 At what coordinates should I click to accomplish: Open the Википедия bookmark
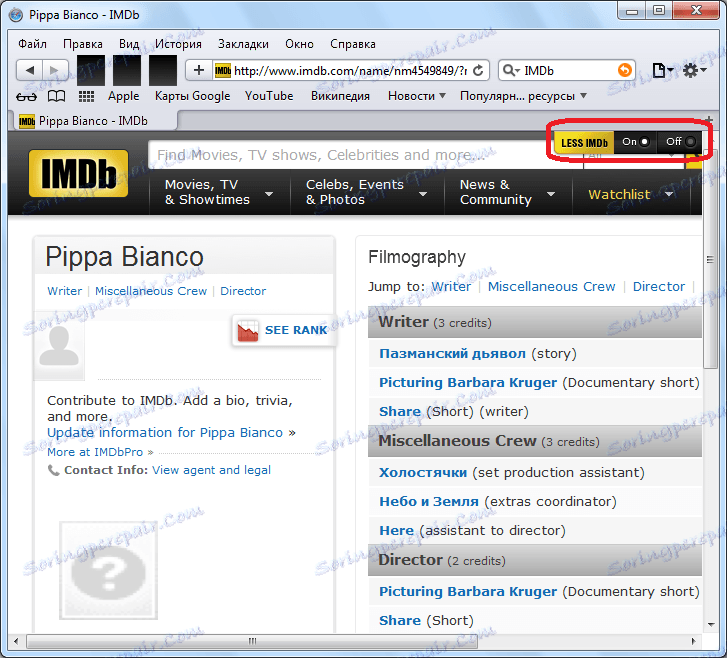coord(340,96)
